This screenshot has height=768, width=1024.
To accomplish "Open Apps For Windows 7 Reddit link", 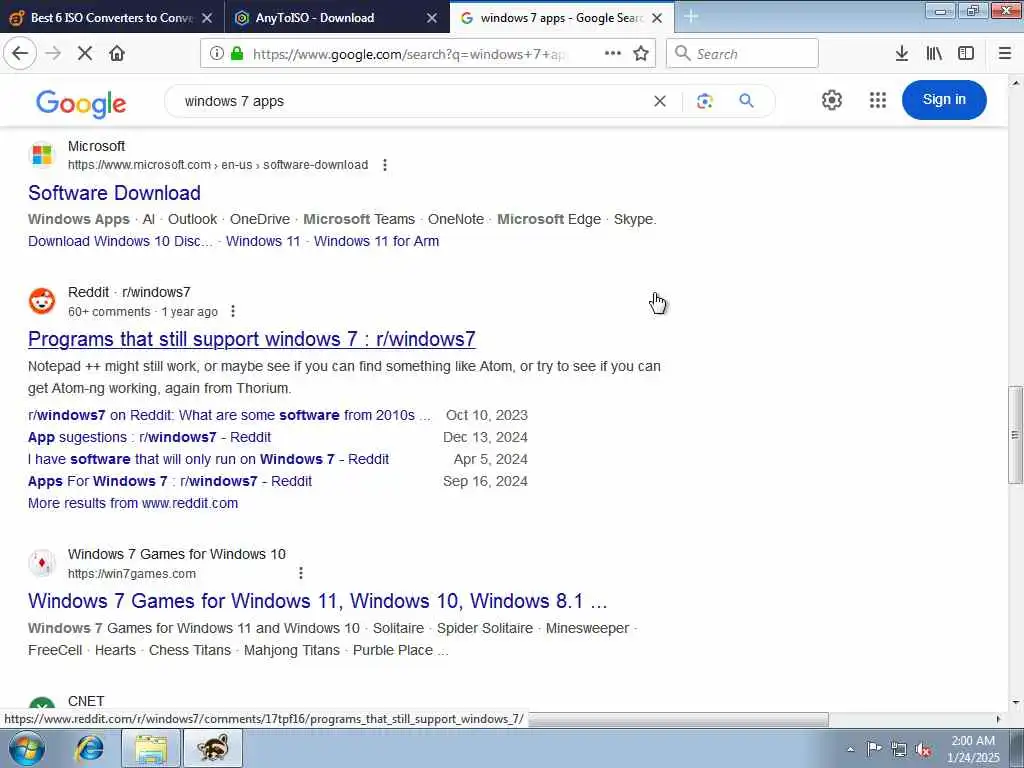I will tap(170, 481).
